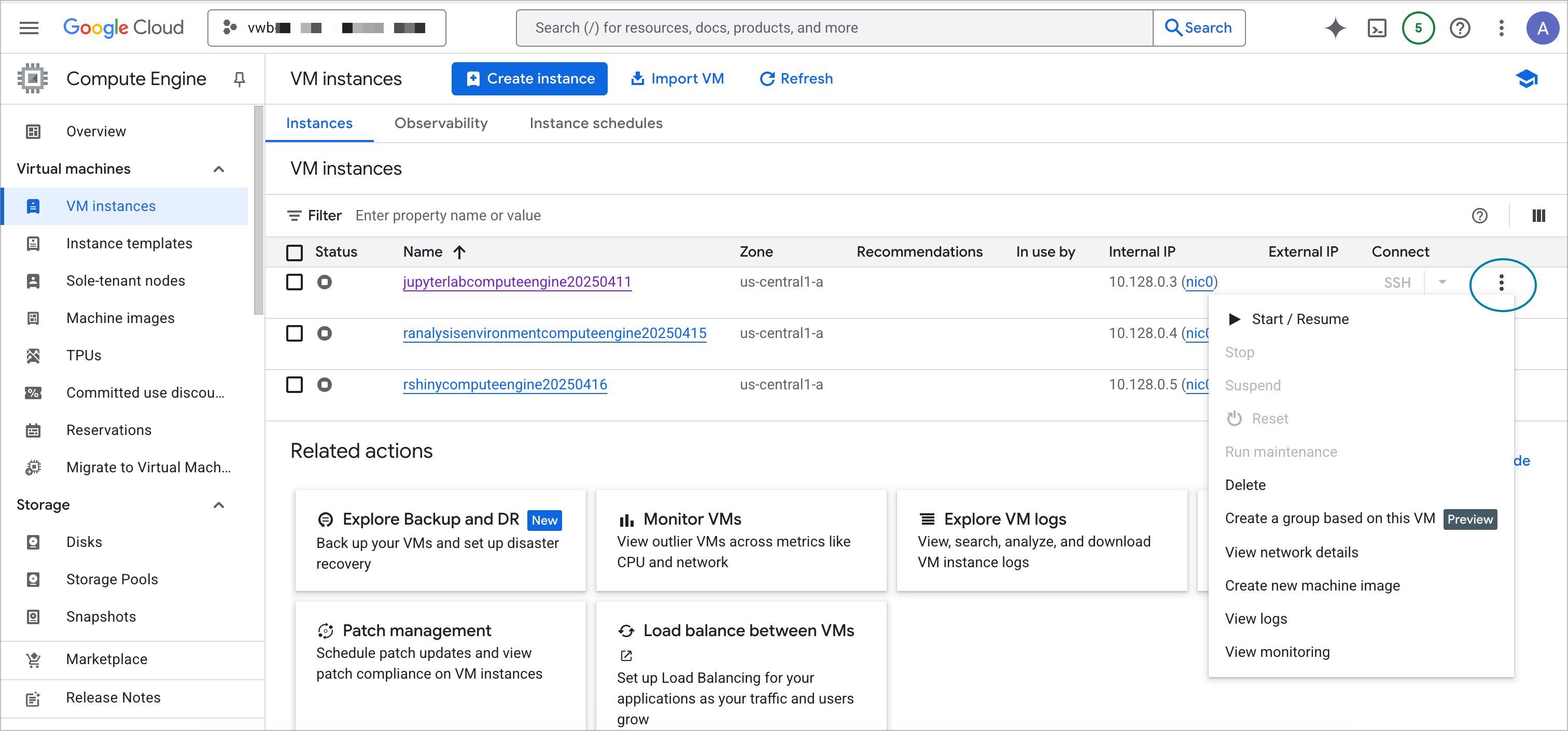Open table help question mark icon
The image size is (1568, 731).
point(1480,216)
